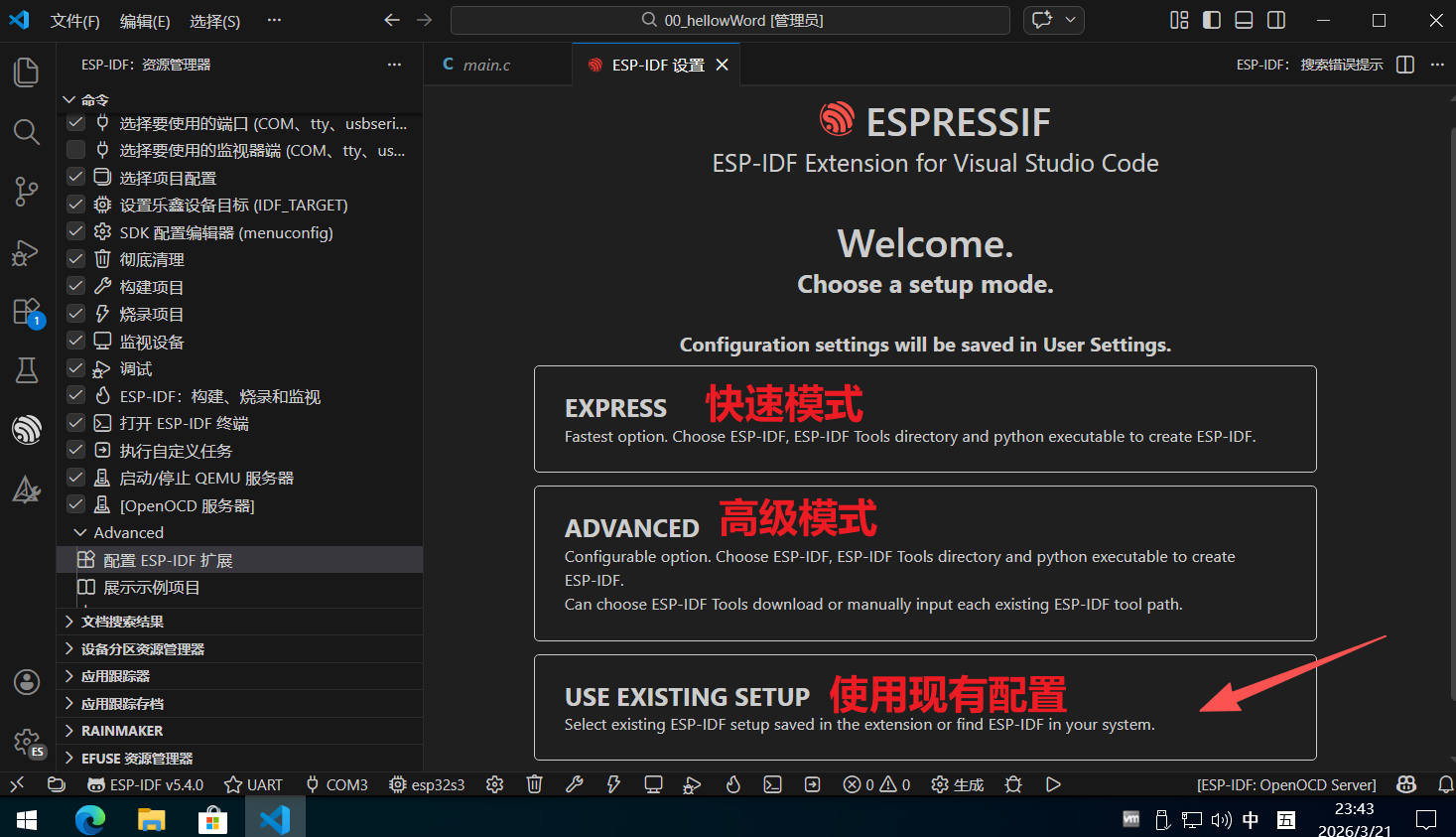Open Microsoft Edge from taskbar
The image size is (1456, 837).
coord(90,819)
